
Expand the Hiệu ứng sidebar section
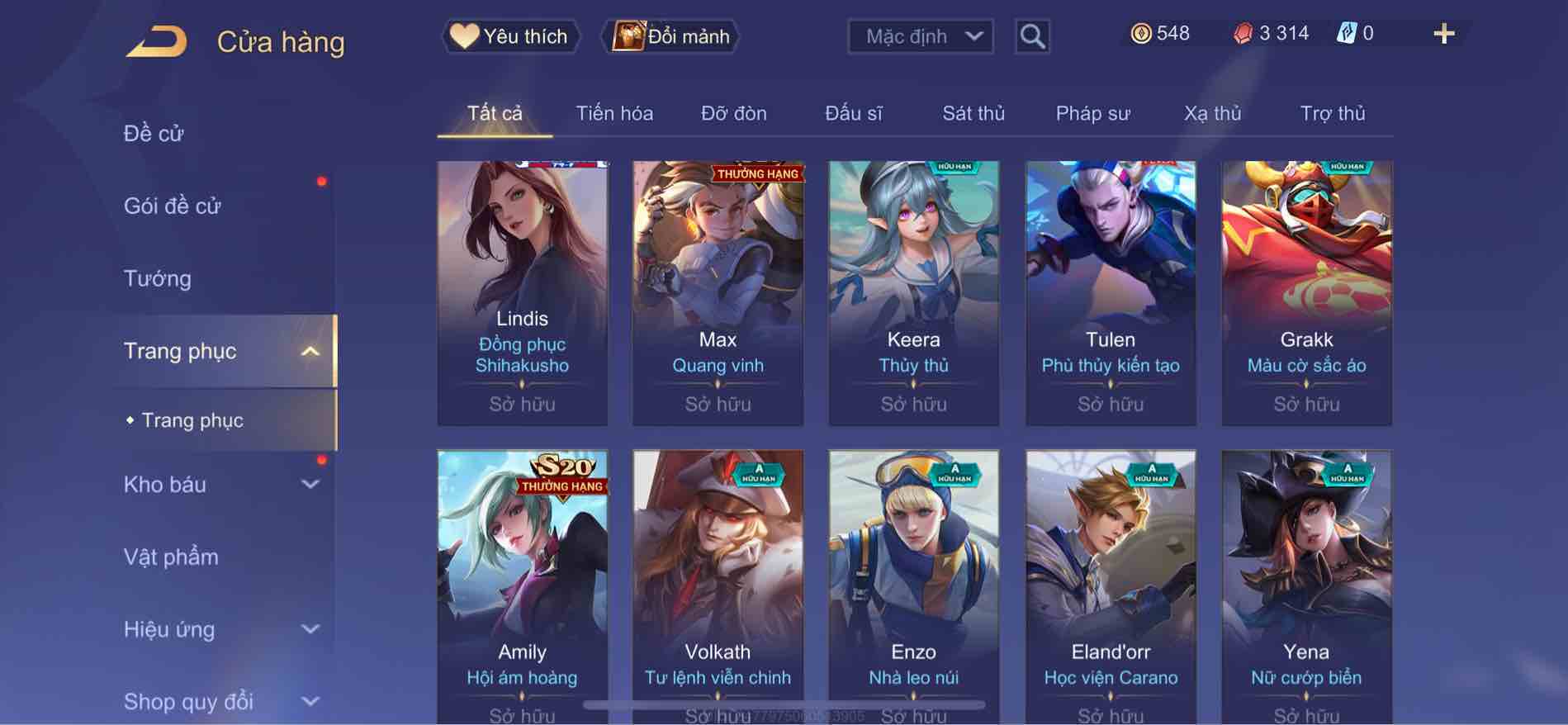click(310, 629)
